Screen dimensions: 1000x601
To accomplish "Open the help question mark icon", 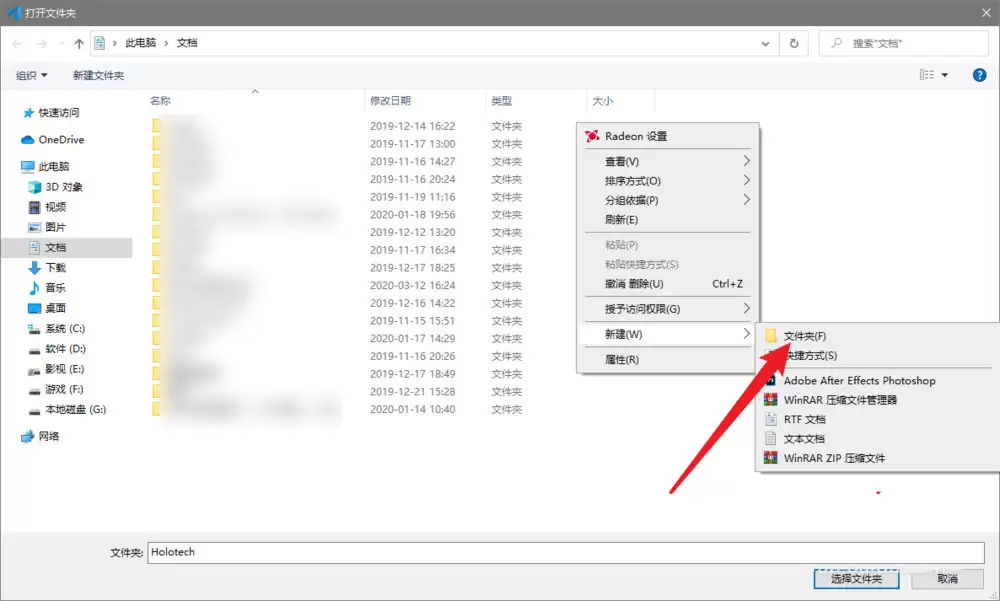I will click(x=979, y=75).
